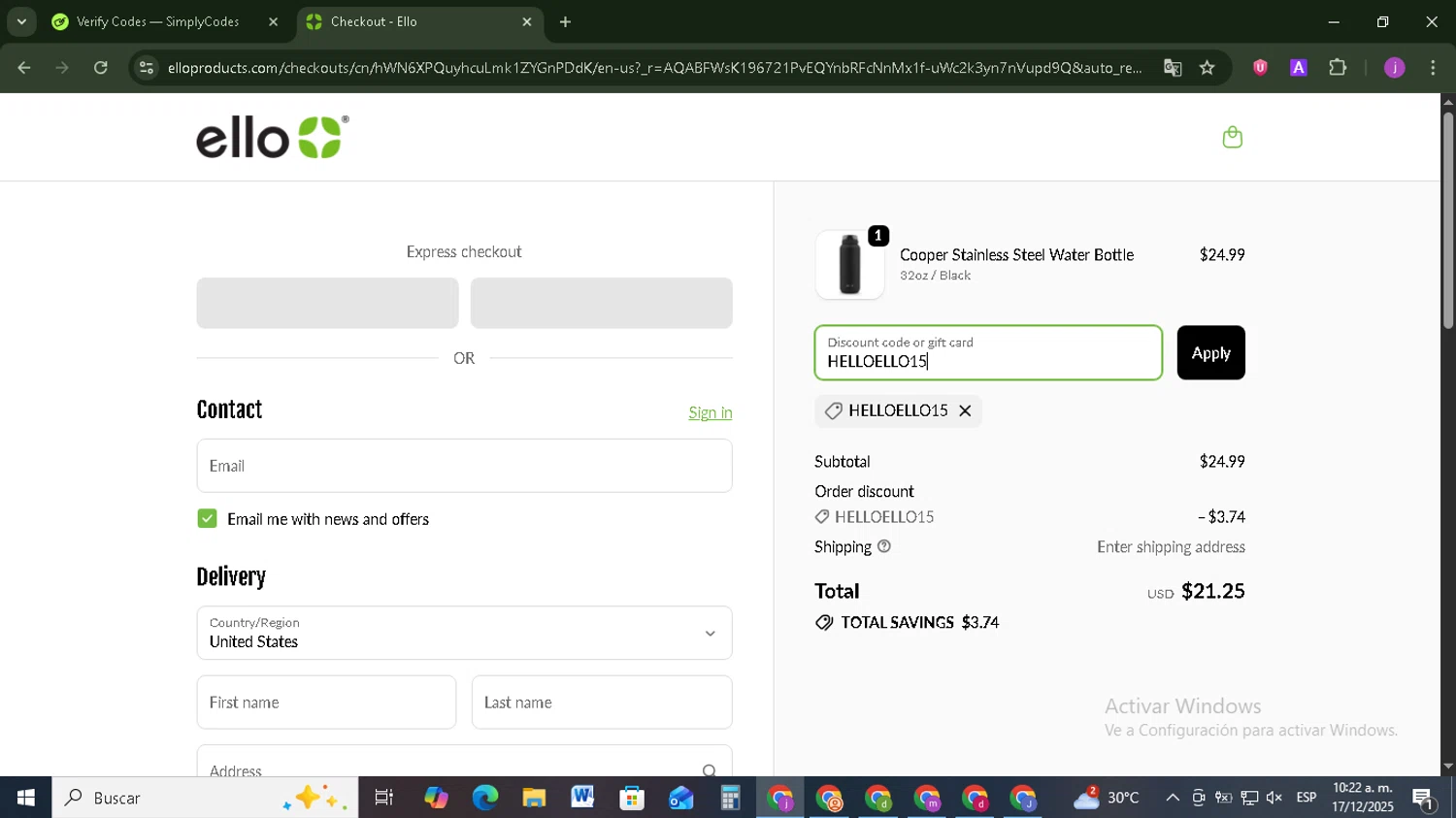Open the network tray icon
Screen dimensions: 1456x818
[x=1249, y=798]
